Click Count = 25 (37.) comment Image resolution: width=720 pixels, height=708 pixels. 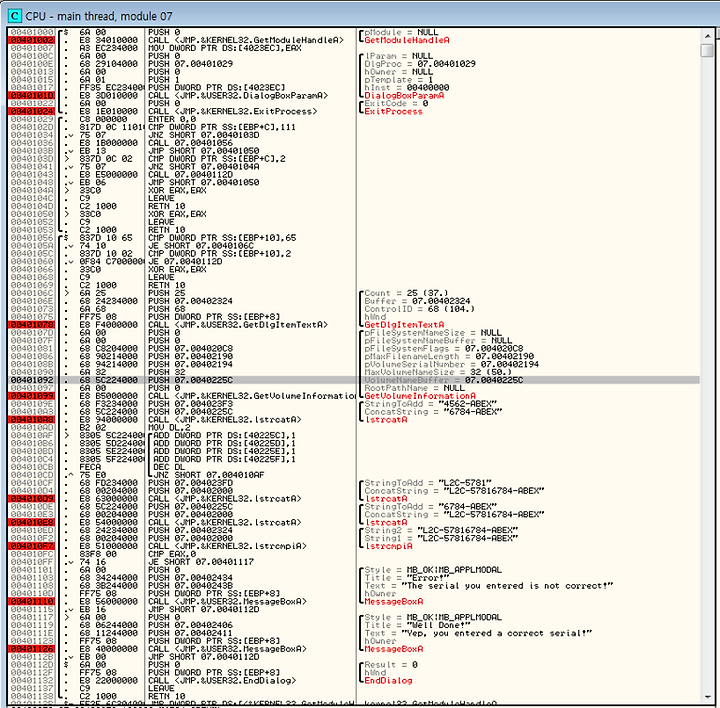tap(406, 293)
